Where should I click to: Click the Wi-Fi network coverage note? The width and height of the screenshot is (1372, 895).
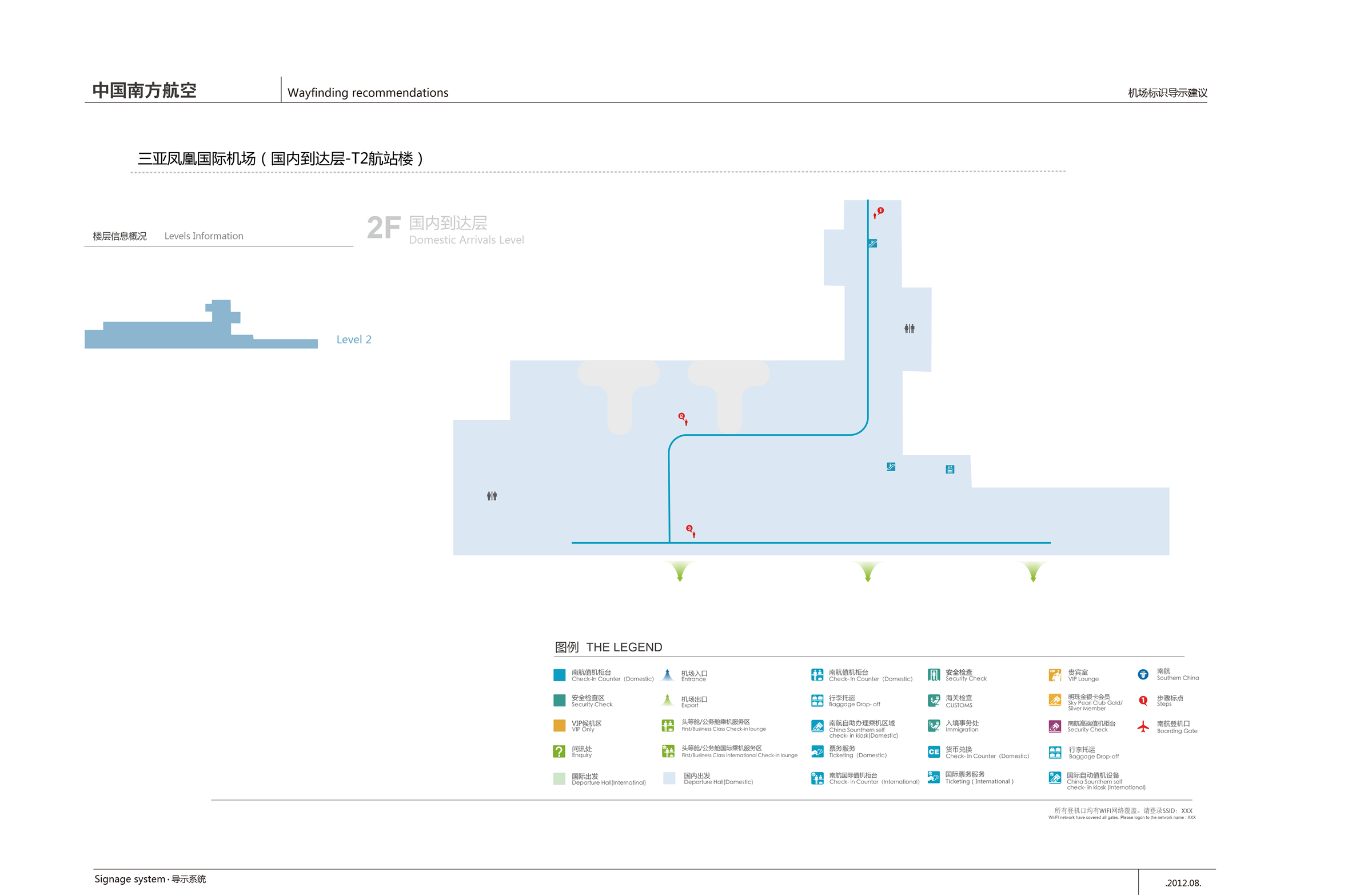pyautogui.click(x=1122, y=814)
